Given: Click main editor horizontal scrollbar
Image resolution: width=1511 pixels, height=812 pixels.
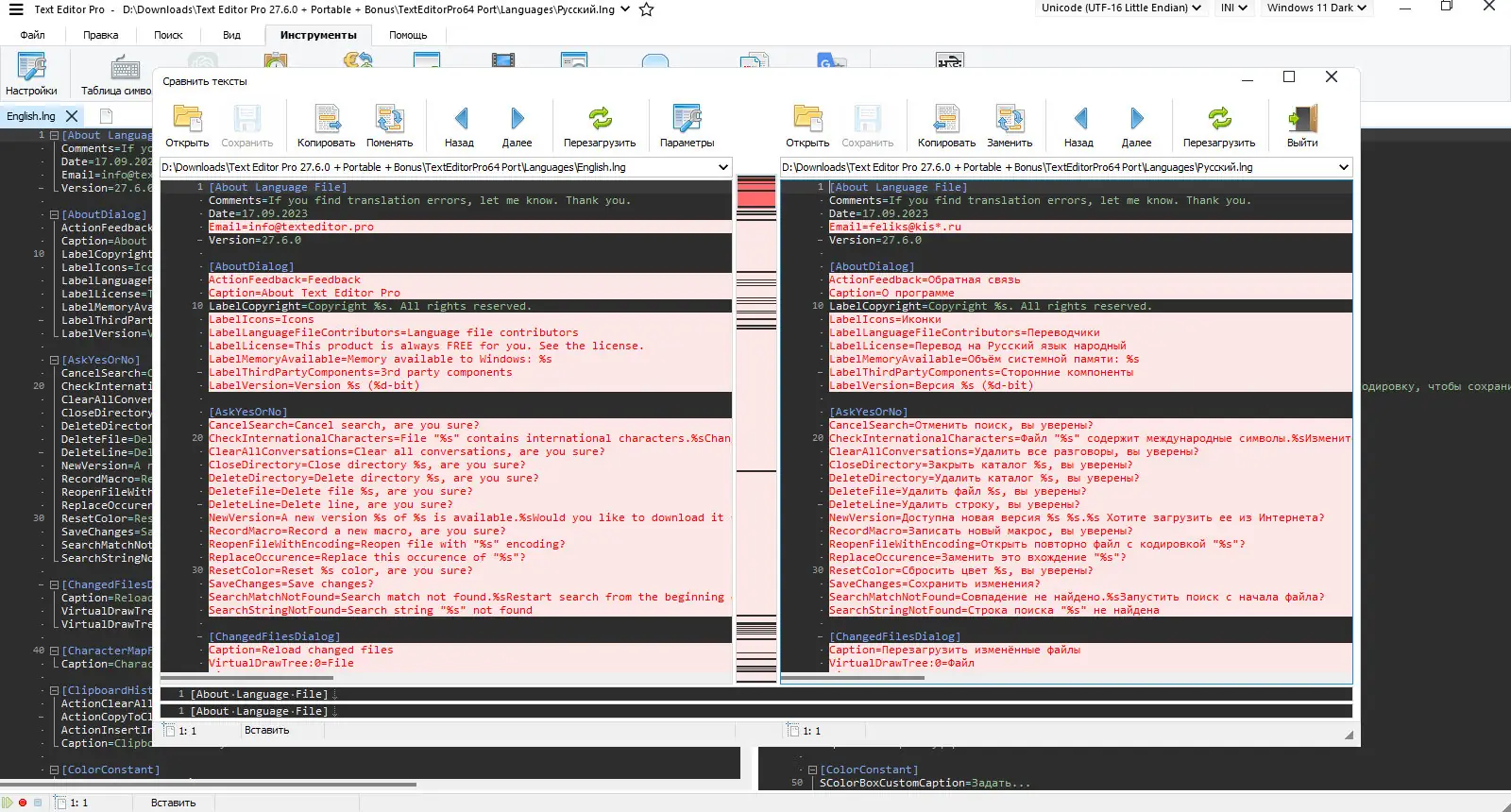Looking at the screenshot, I should click(208, 785).
